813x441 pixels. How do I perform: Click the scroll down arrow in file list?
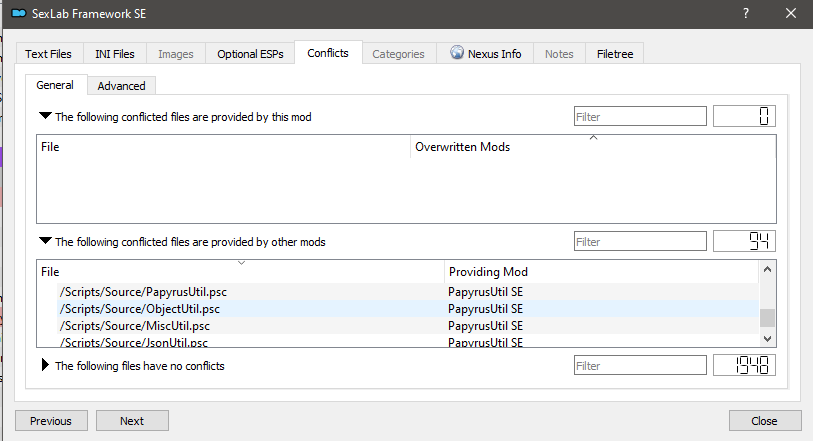point(767,338)
